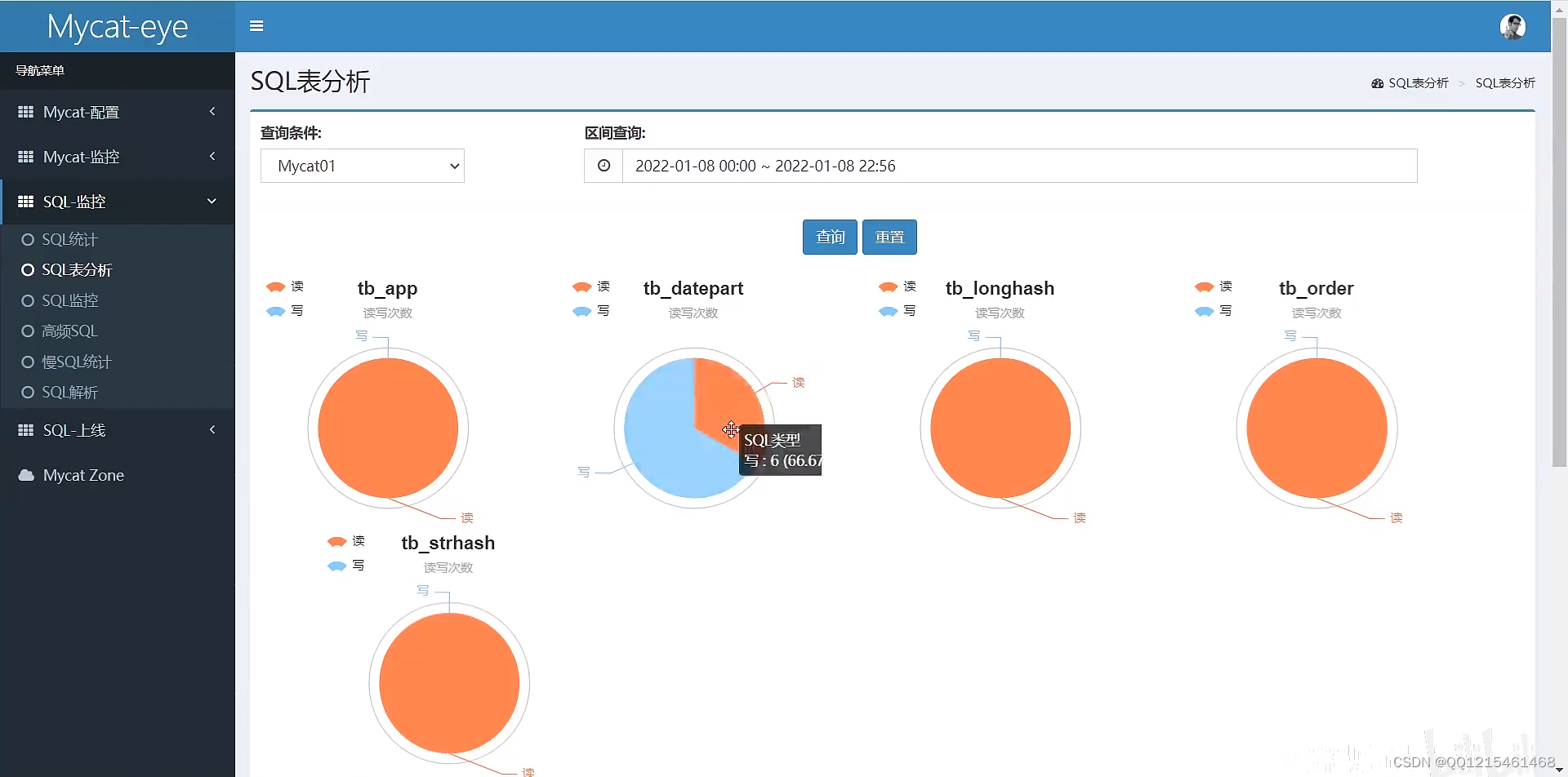This screenshot has width=1568, height=777.
Task: Toggle 读 legend for tb_app chart
Action: coord(285,286)
